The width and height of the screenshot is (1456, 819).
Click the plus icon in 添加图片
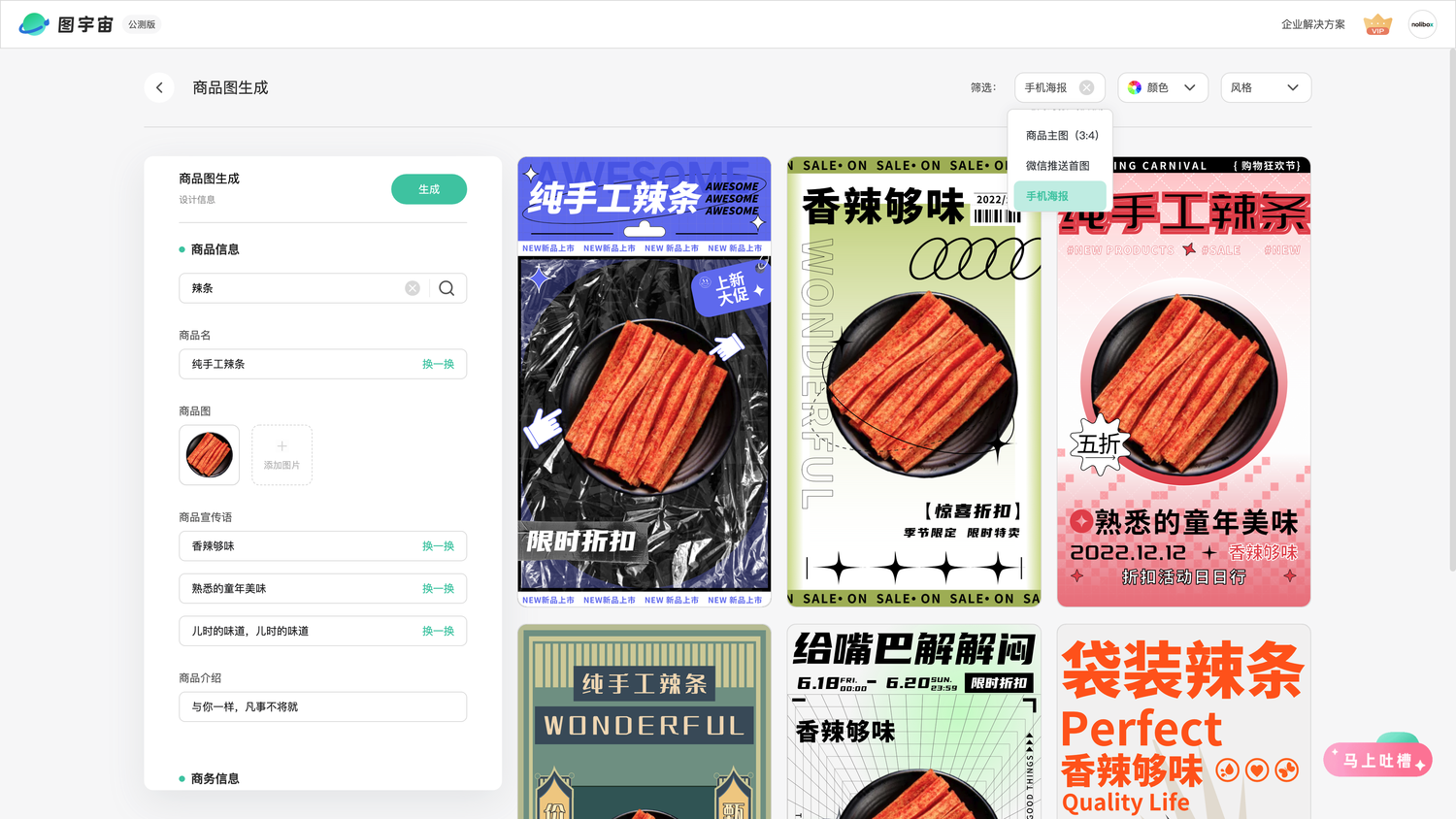[x=281, y=446]
